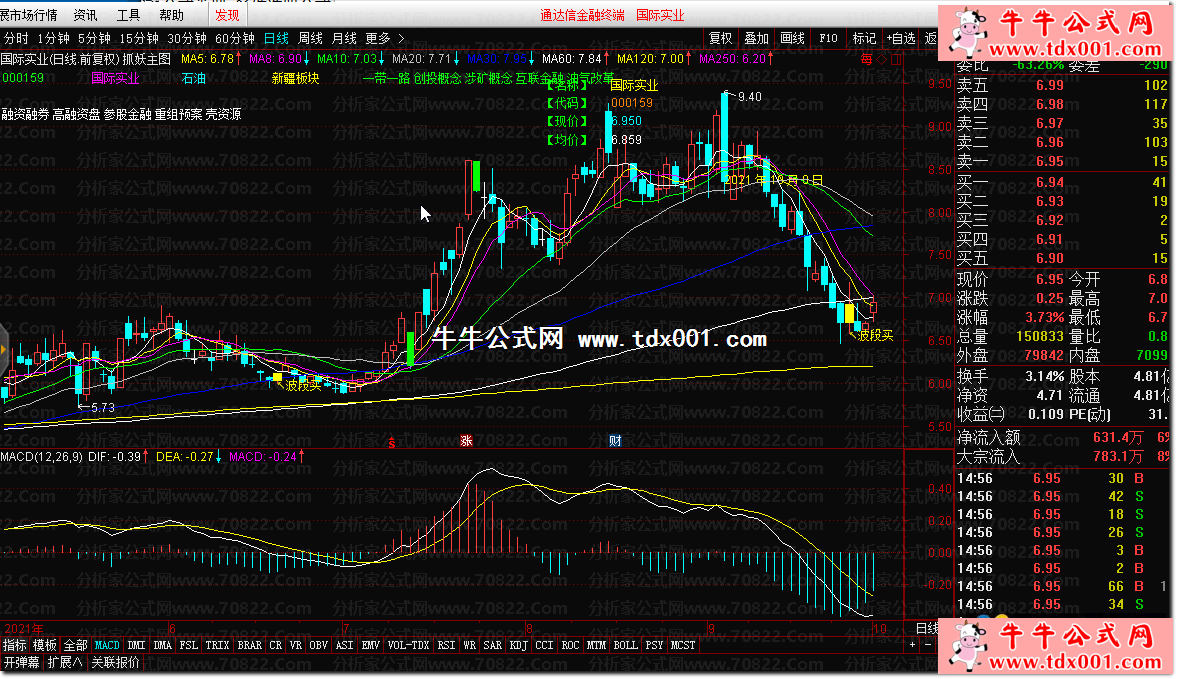Open the 帮助 menu
The image size is (1178, 679).
pos(171,15)
